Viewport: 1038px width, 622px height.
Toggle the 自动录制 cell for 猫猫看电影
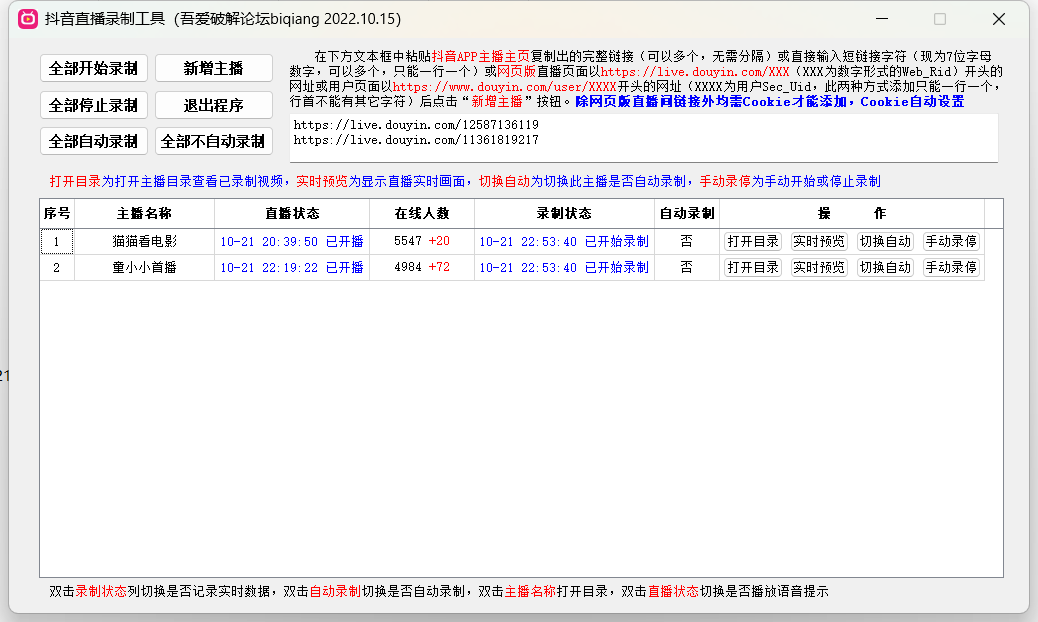[x=686, y=241]
